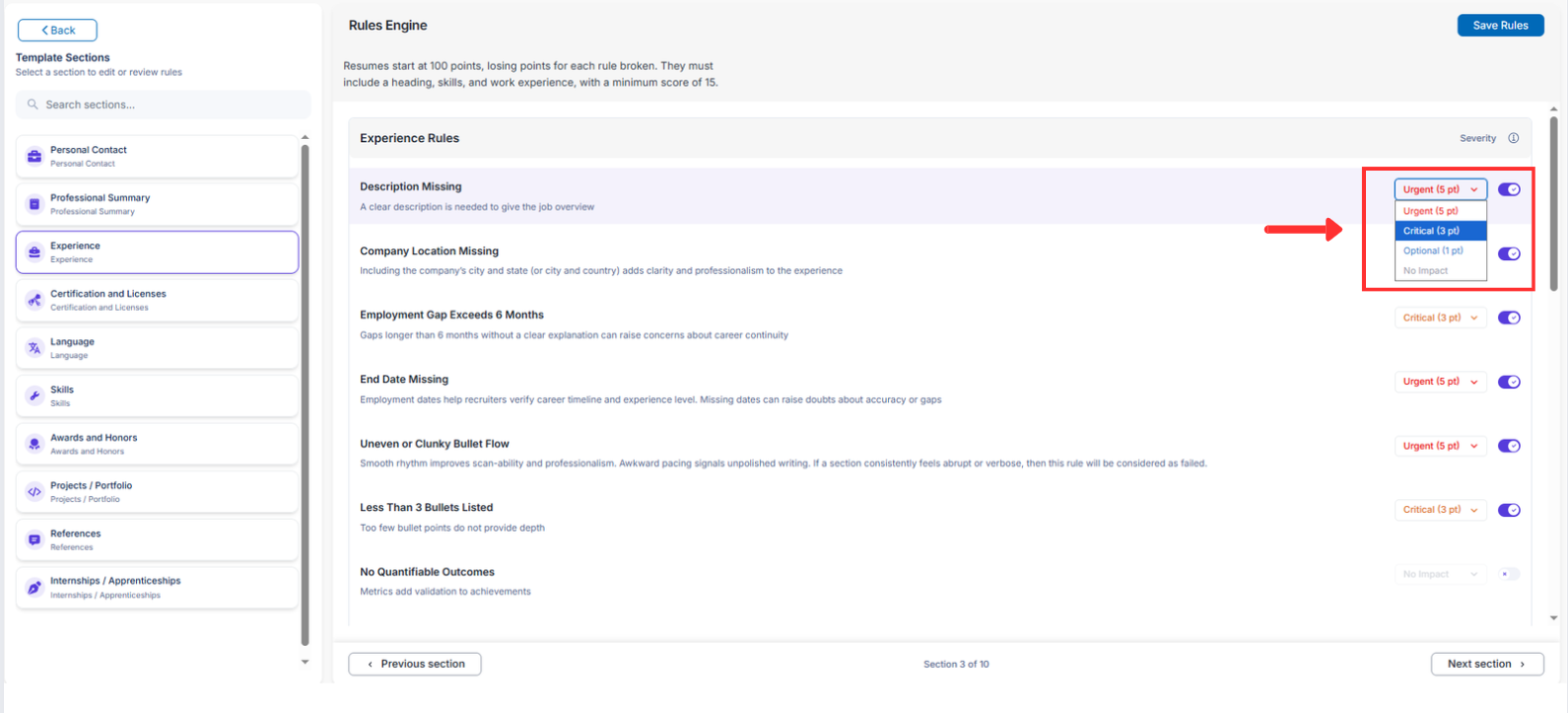Click Save Rules
The height and width of the screenshot is (713, 1568).
click(1500, 26)
